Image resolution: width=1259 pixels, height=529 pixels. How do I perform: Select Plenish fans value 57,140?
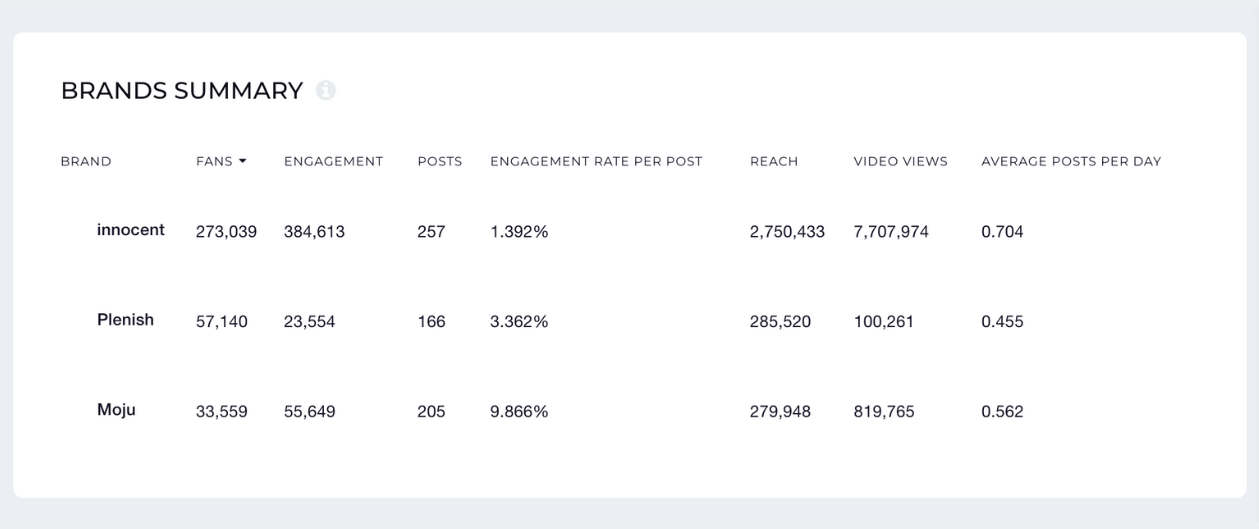coord(222,322)
